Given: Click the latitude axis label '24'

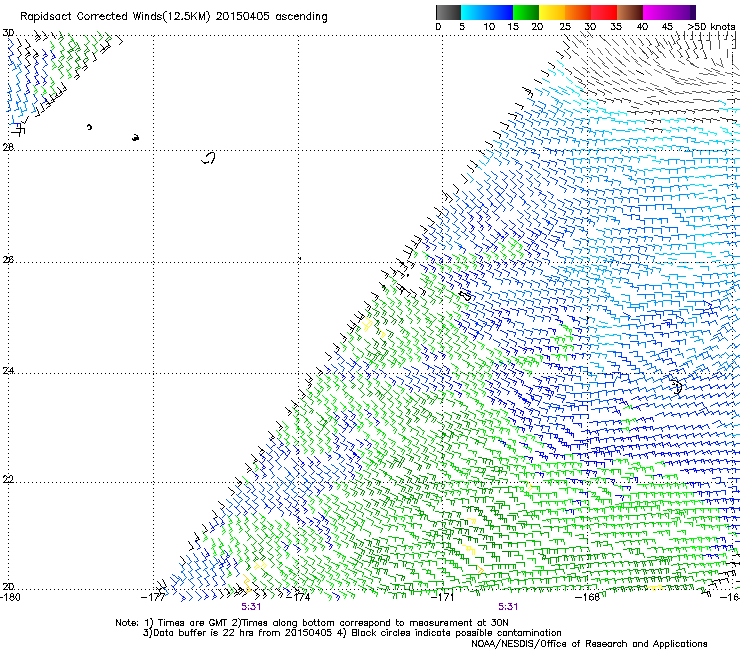Looking at the screenshot, I should click(x=8, y=371).
